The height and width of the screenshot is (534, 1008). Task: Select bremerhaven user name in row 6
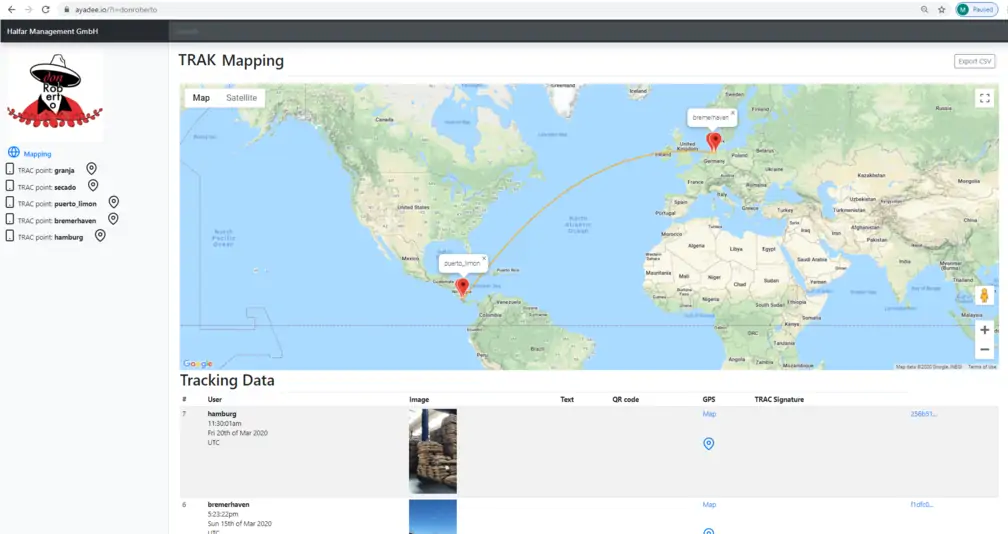click(228, 504)
